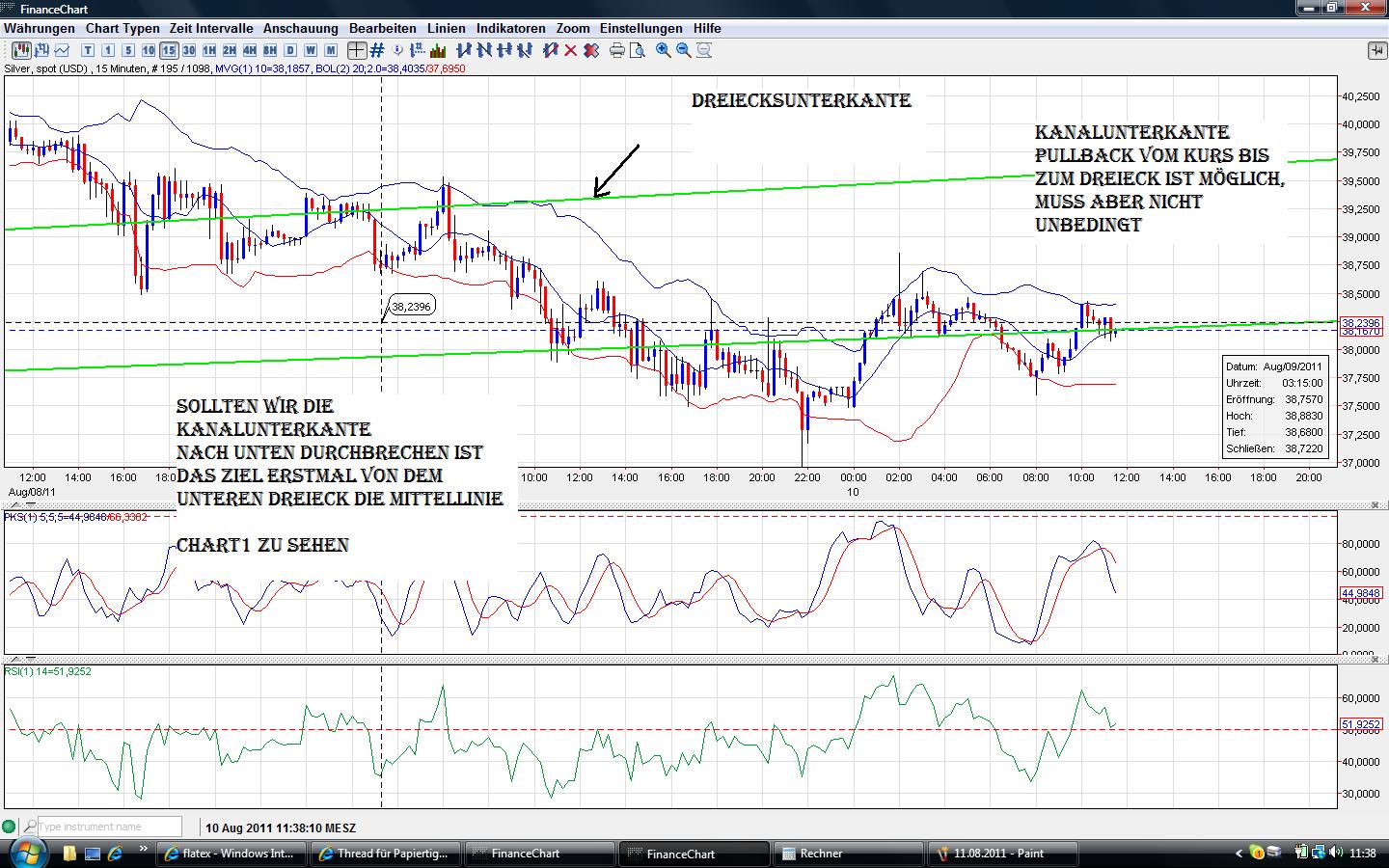Click the red-green volume bars icon
Image resolution: width=1389 pixels, height=868 pixels.
[439, 50]
